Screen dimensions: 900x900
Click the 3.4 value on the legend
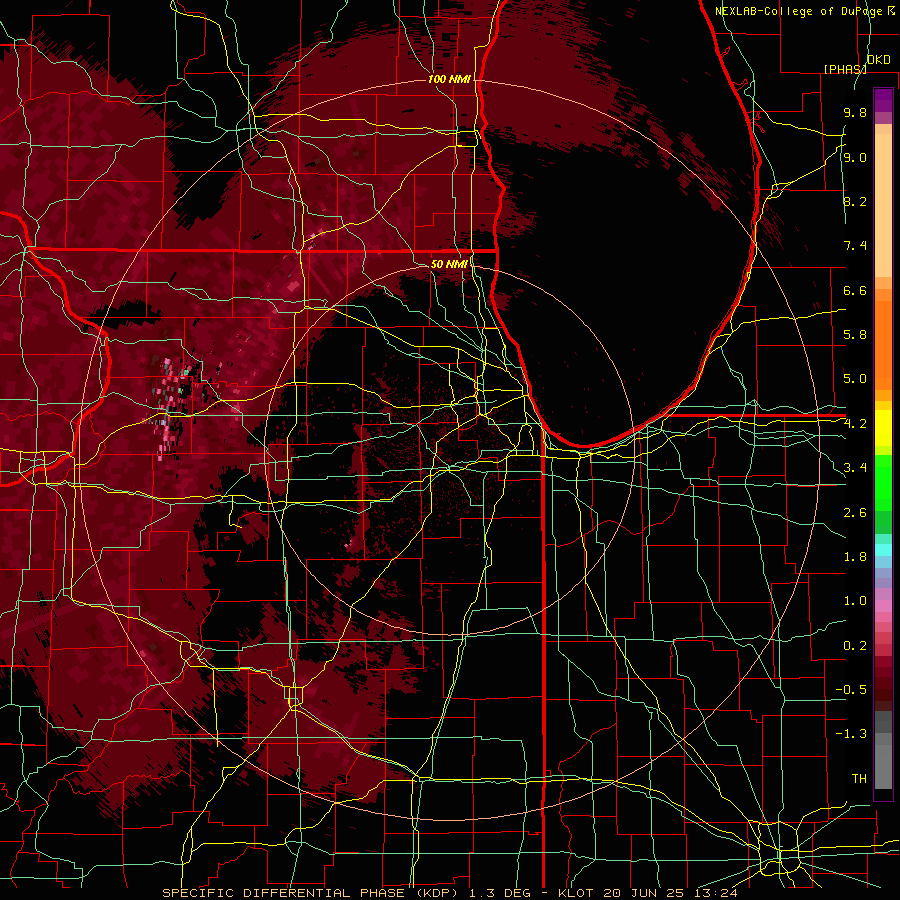coord(855,468)
